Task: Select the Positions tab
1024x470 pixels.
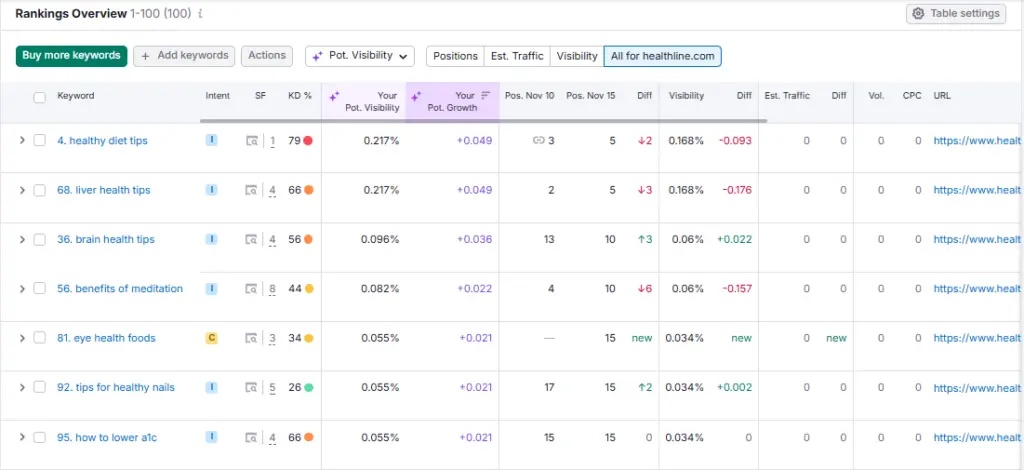Action: point(455,56)
